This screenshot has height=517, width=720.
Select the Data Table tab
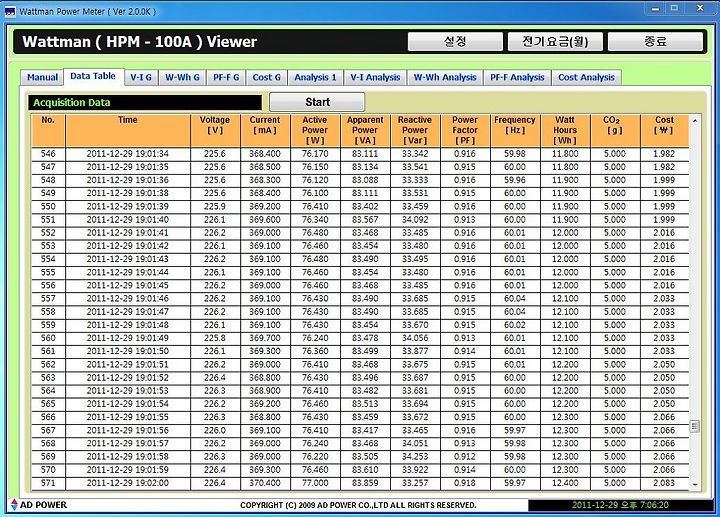click(x=93, y=76)
